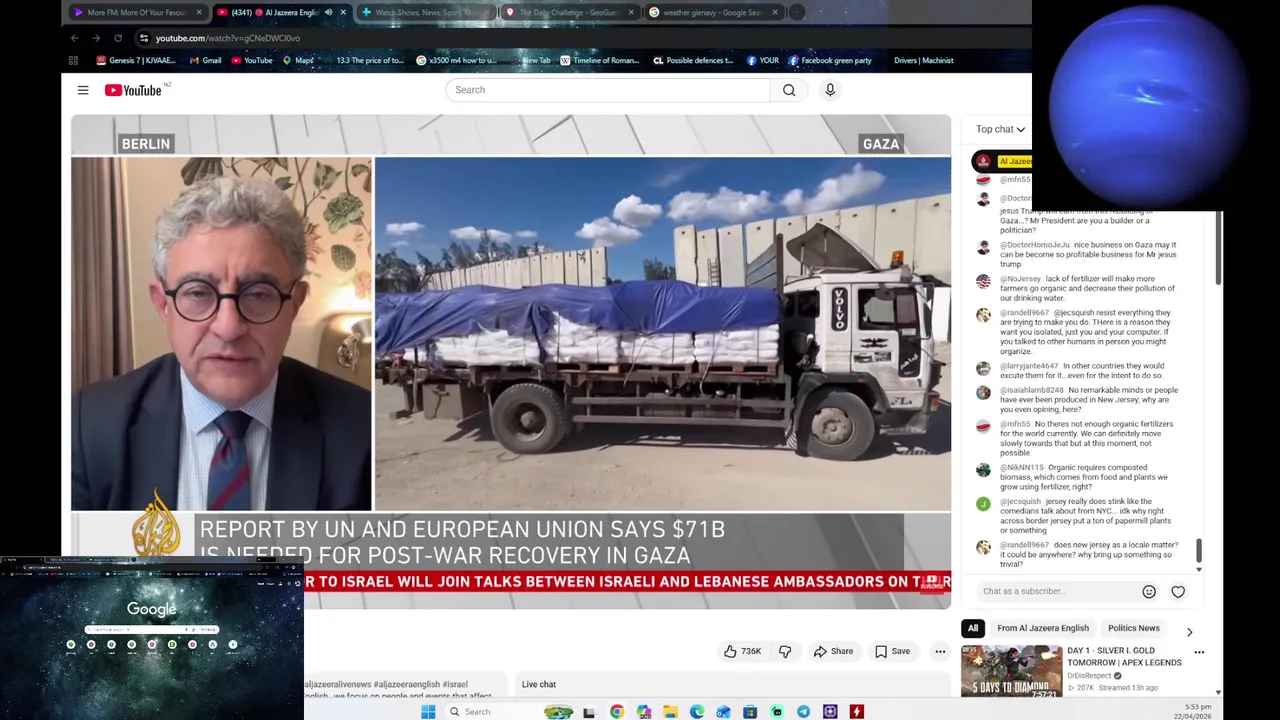Viewport: 1280px width, 720px height.
Task: Open the Possible defences bookmark
Action: 693,60
